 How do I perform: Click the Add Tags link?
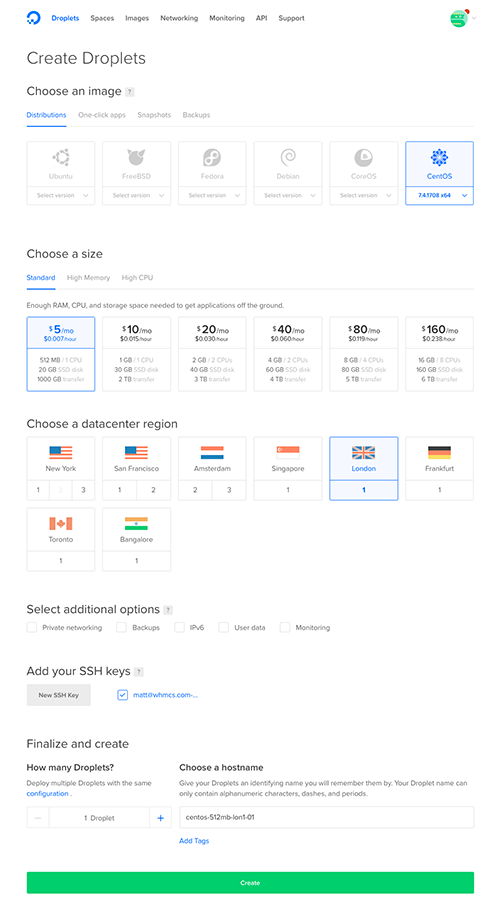(x=194, y=840)
